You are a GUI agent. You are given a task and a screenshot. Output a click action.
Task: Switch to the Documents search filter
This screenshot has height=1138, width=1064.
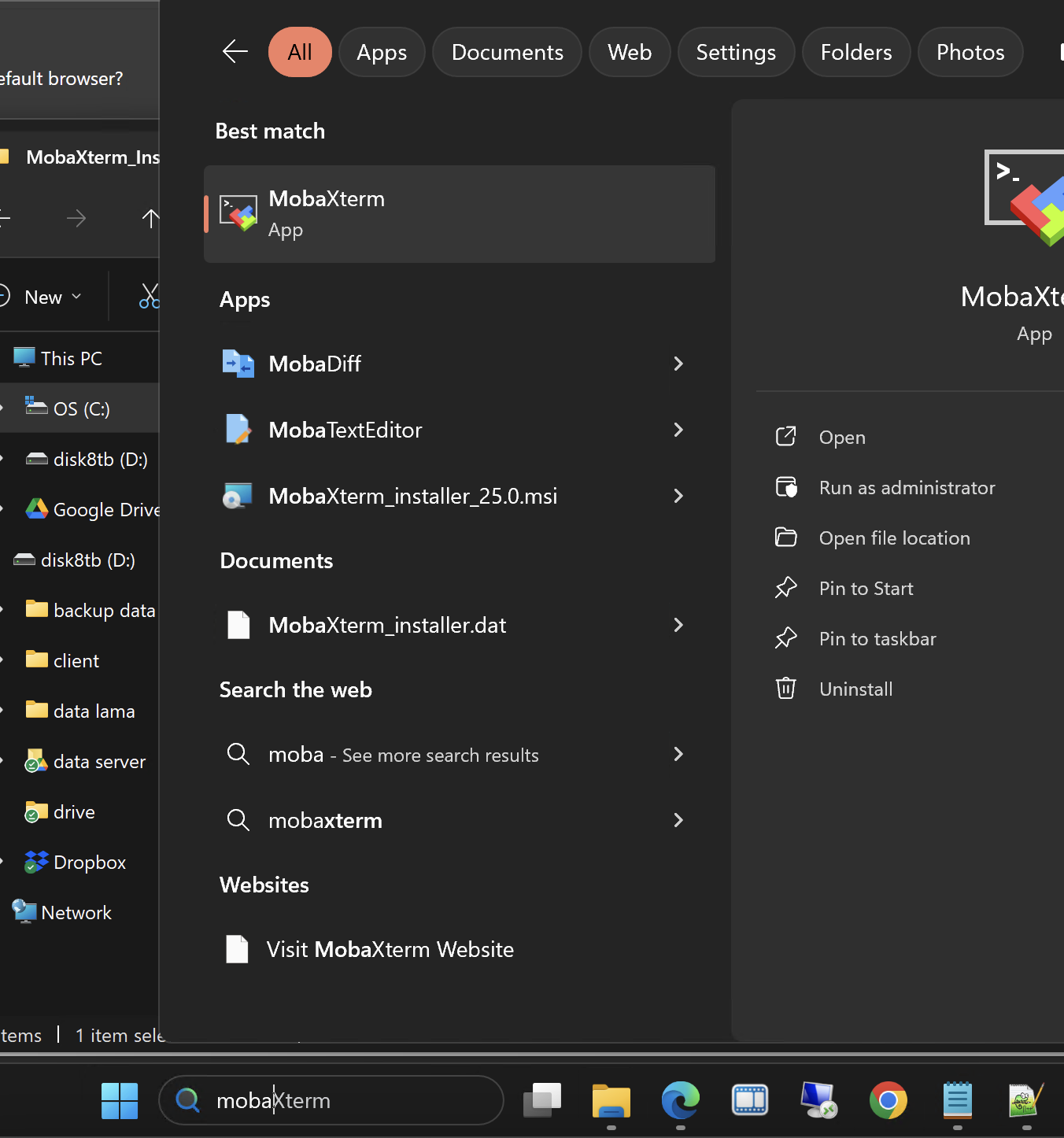[x=508, y=52]
